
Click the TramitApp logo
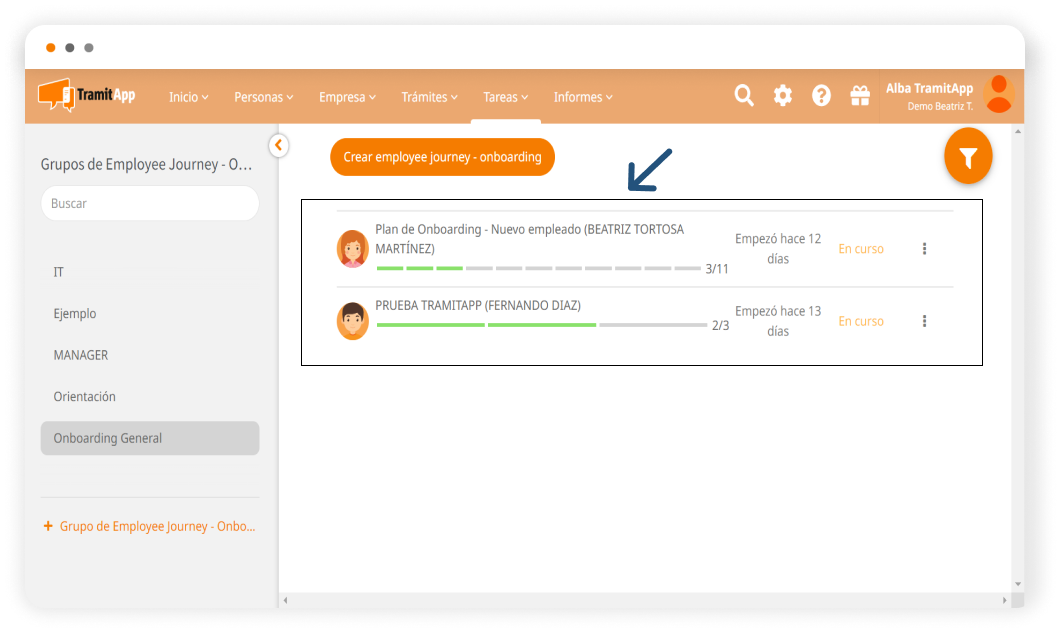coord(87,96)
